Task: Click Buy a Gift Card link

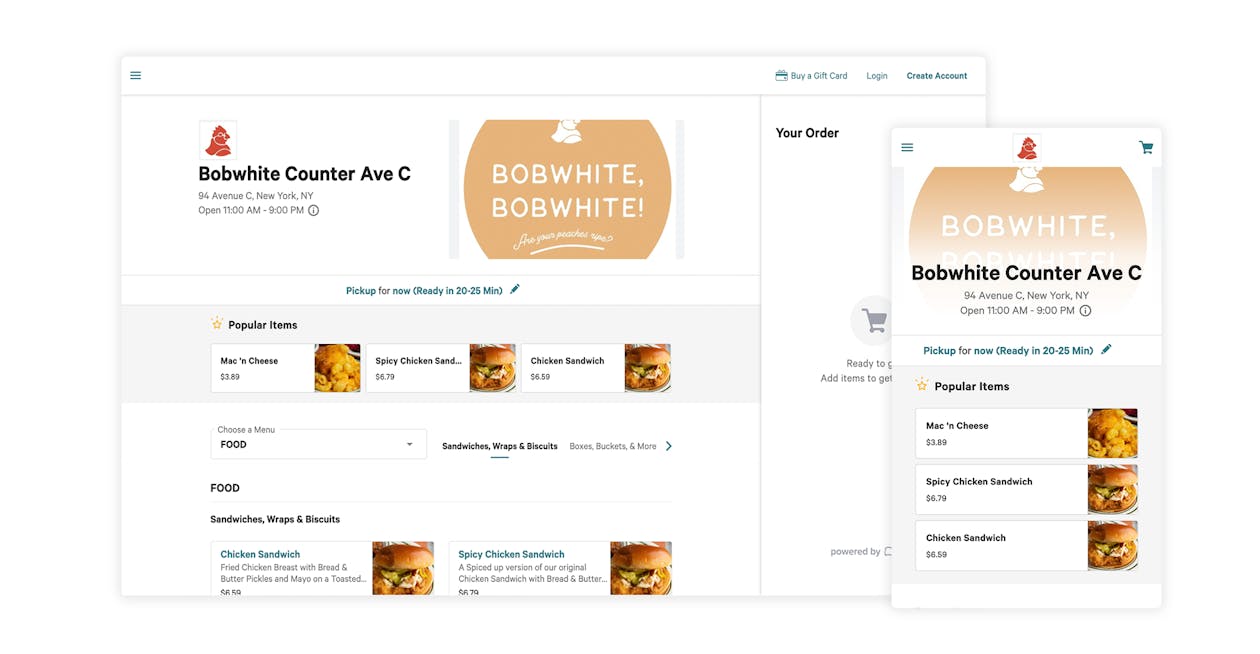Action: 819,76
